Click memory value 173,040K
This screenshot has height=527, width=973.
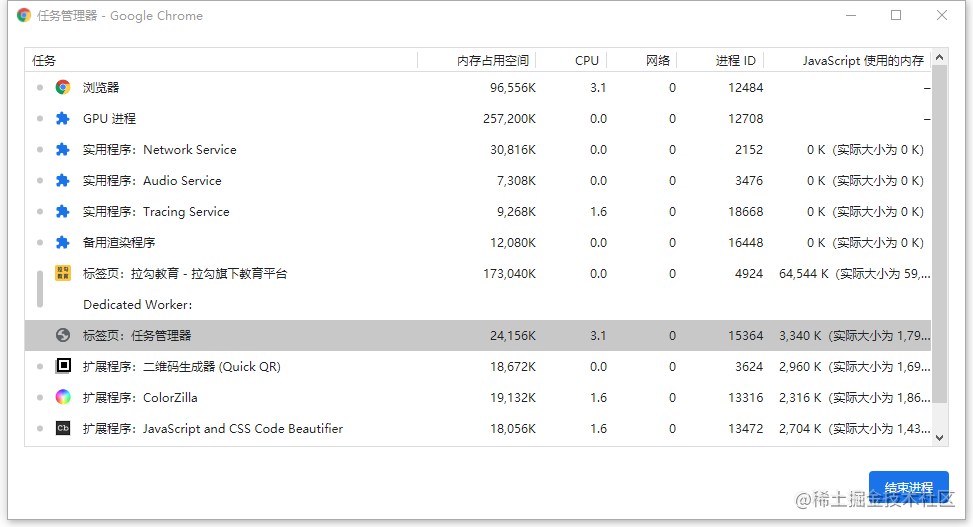click(x=509, y=274)
